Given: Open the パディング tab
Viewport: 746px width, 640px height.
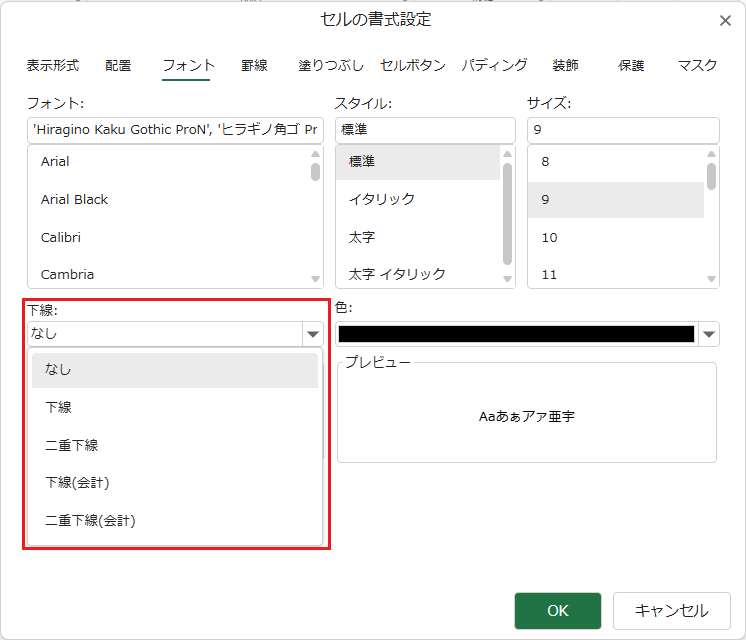Looking at the screenshot, I should point(494,65).
